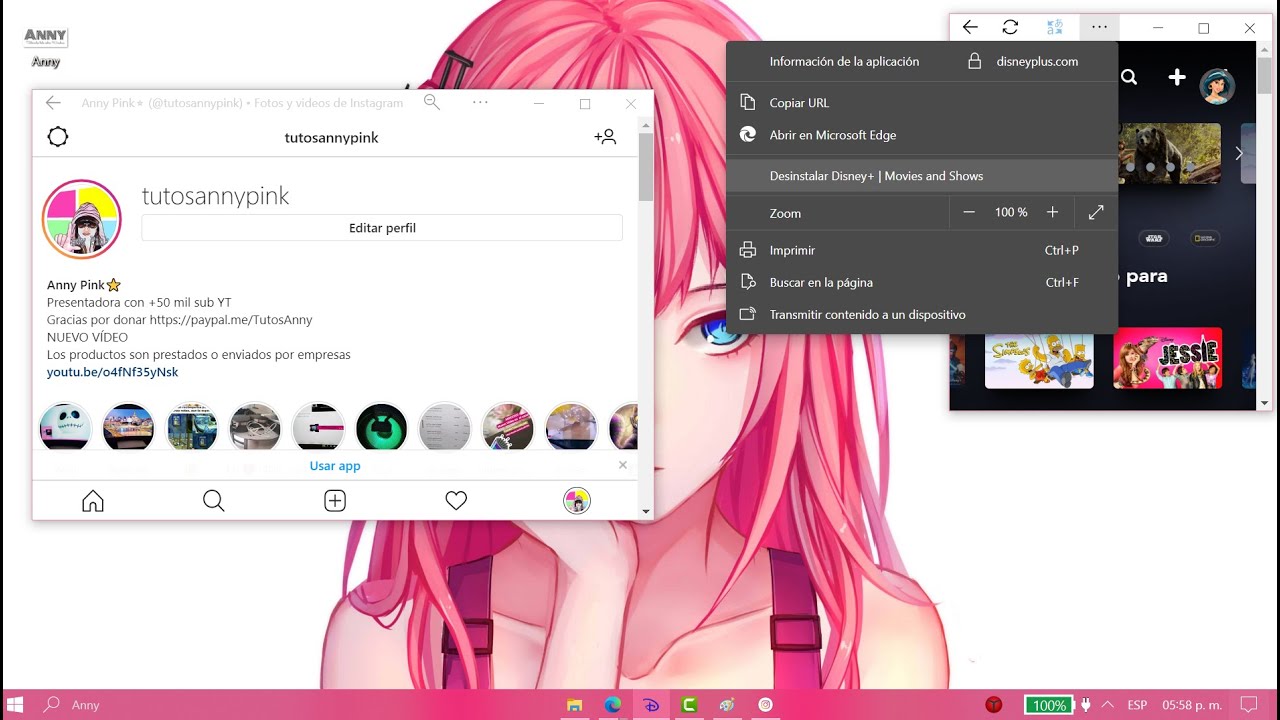Image resolution: width=1280 pixels, height=720 pixels.
Task: Close the Disney+ three-dots menu button
Action: (x=1100, y=28)
